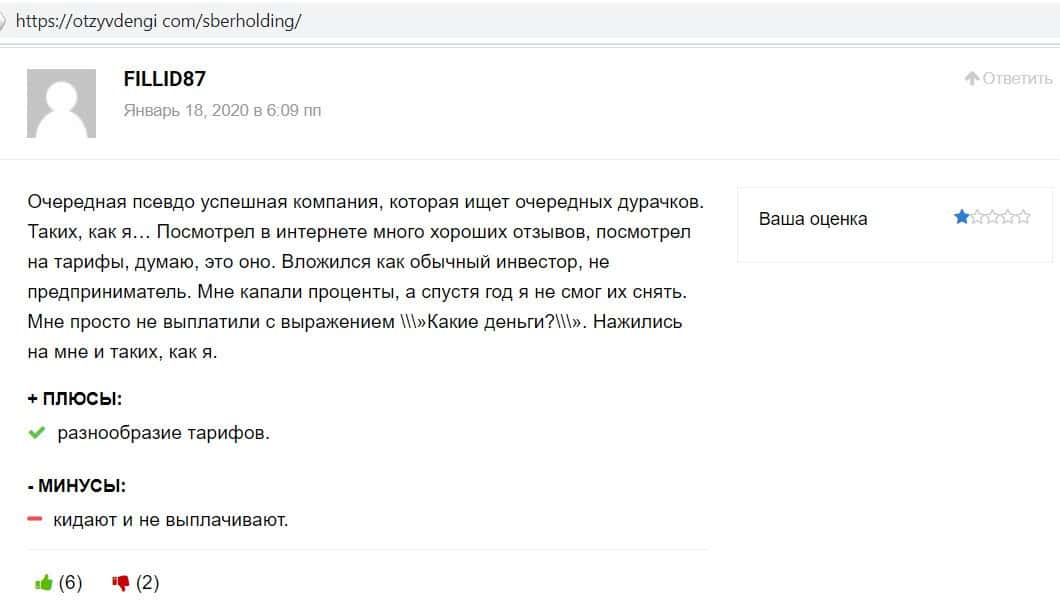This screenshot has width=1060, height=611.
Task: Click the ПЛЮСЫ section heading
Action: (x=75, y=399)
